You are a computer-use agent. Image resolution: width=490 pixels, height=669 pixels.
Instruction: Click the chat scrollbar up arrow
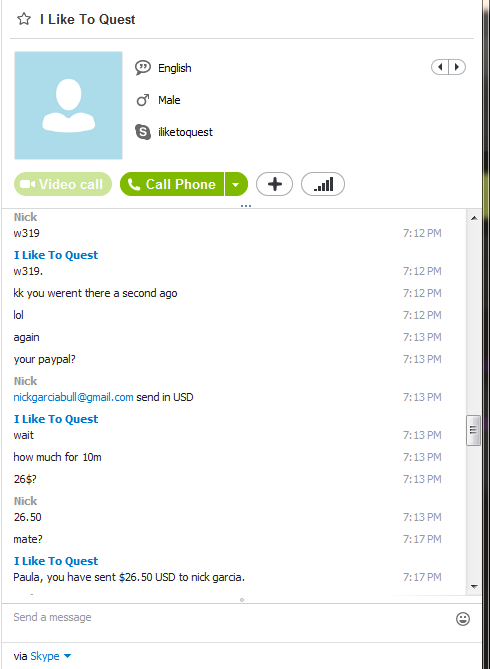pos(474,218)
